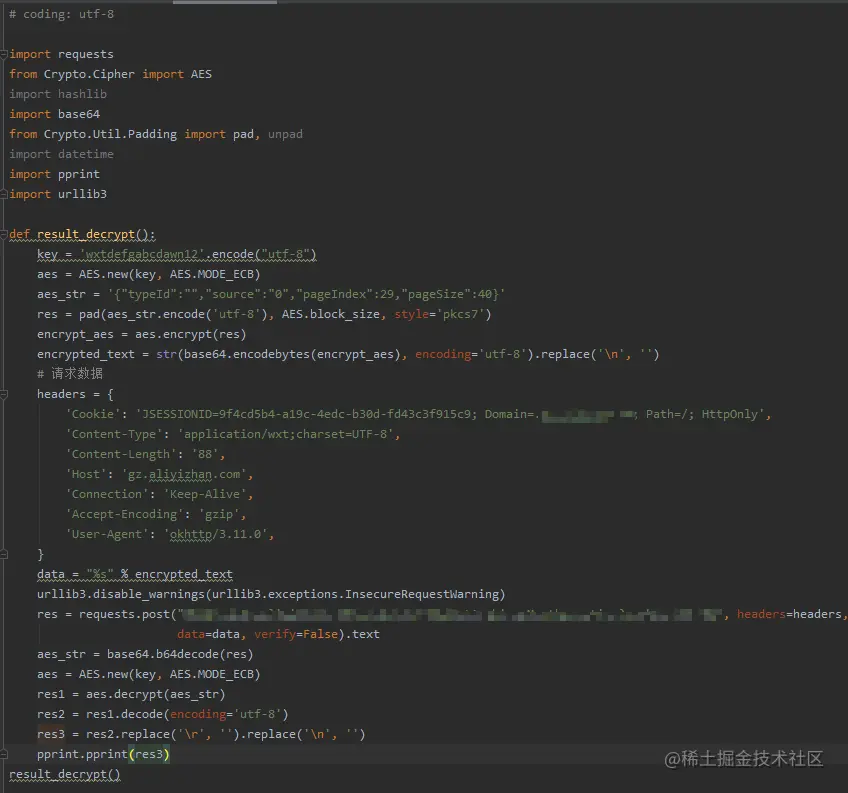Image resolution: width=848 pixels, height=793 pixels.
Task: Click the 'headers=headers' argument
Action: coord(789,614)
